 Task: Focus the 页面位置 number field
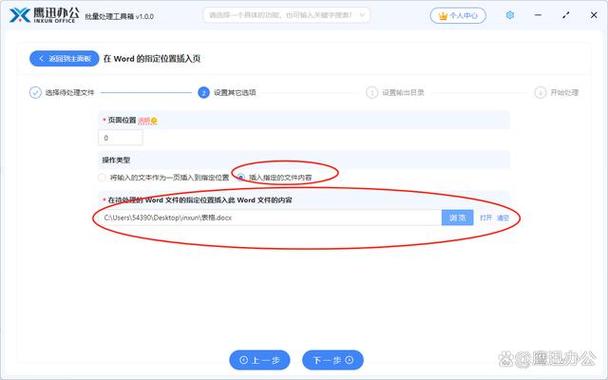[120, 138]
